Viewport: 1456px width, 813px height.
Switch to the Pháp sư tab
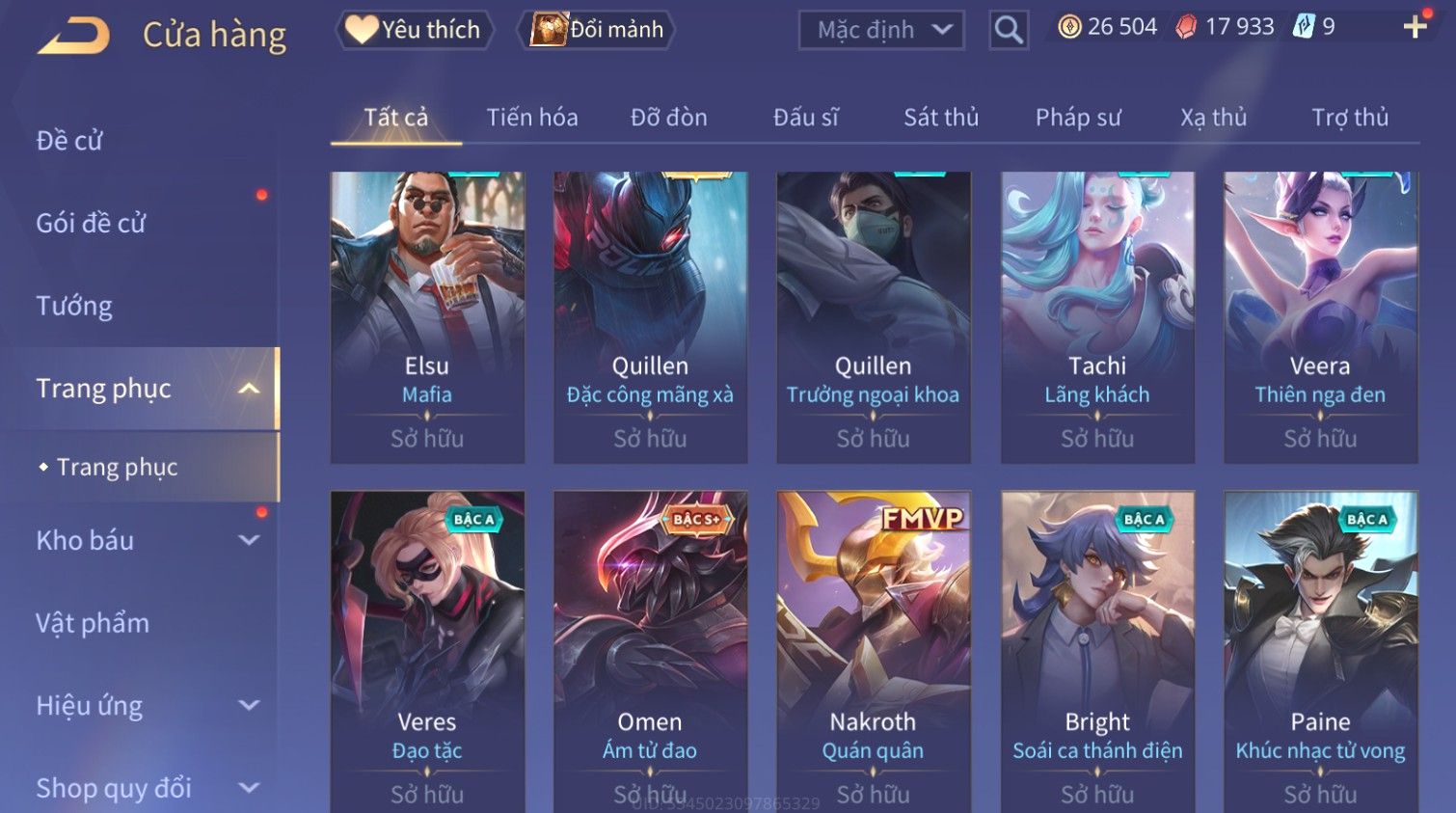click(x=1078, y=118)
